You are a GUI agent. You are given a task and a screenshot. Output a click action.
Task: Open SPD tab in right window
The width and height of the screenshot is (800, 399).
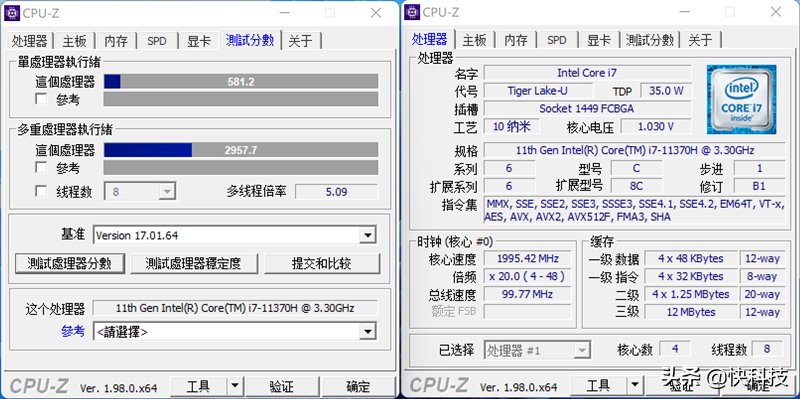coord(557,40)
